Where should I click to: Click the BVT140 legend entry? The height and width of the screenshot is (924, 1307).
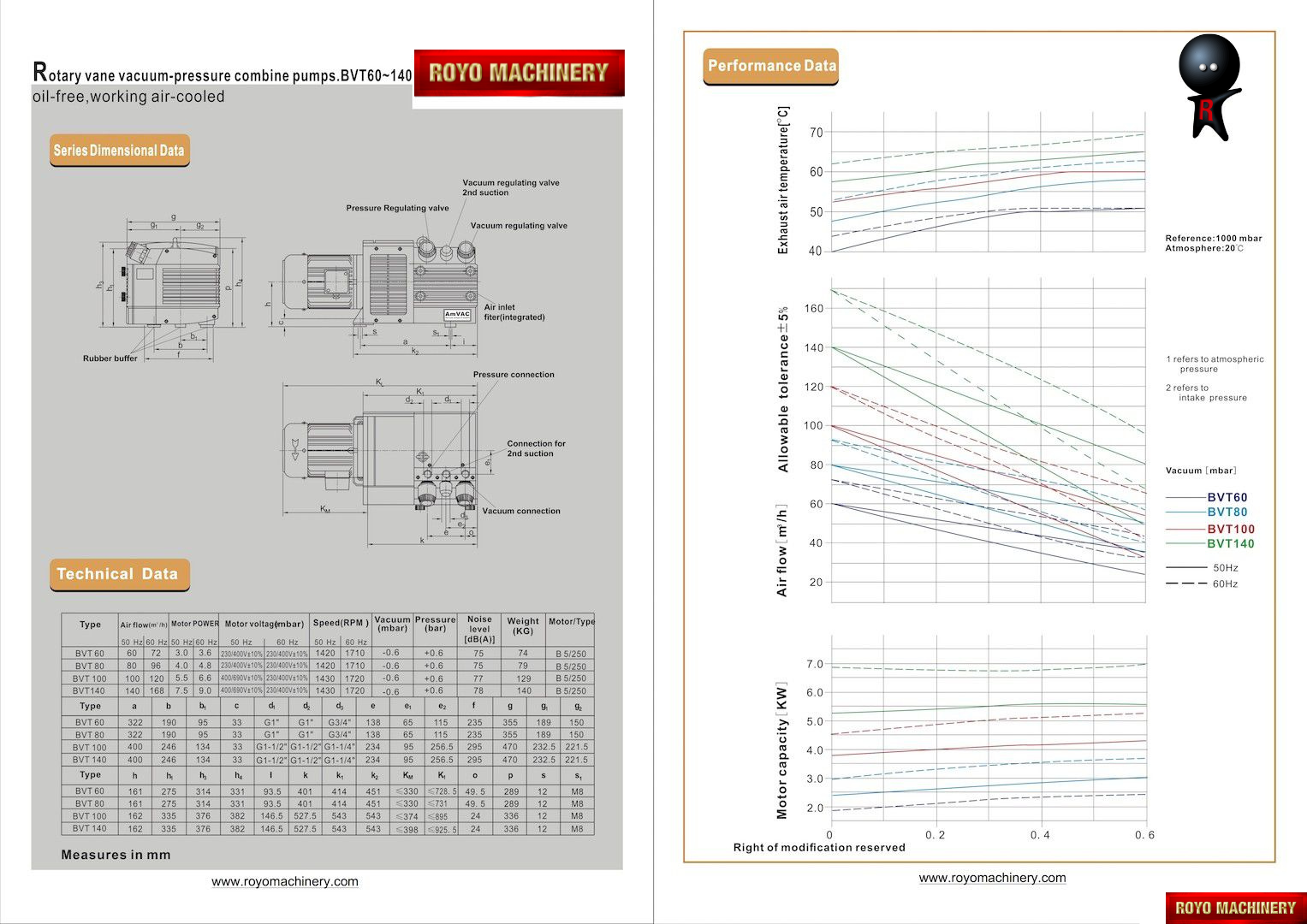coord(1230,543)
